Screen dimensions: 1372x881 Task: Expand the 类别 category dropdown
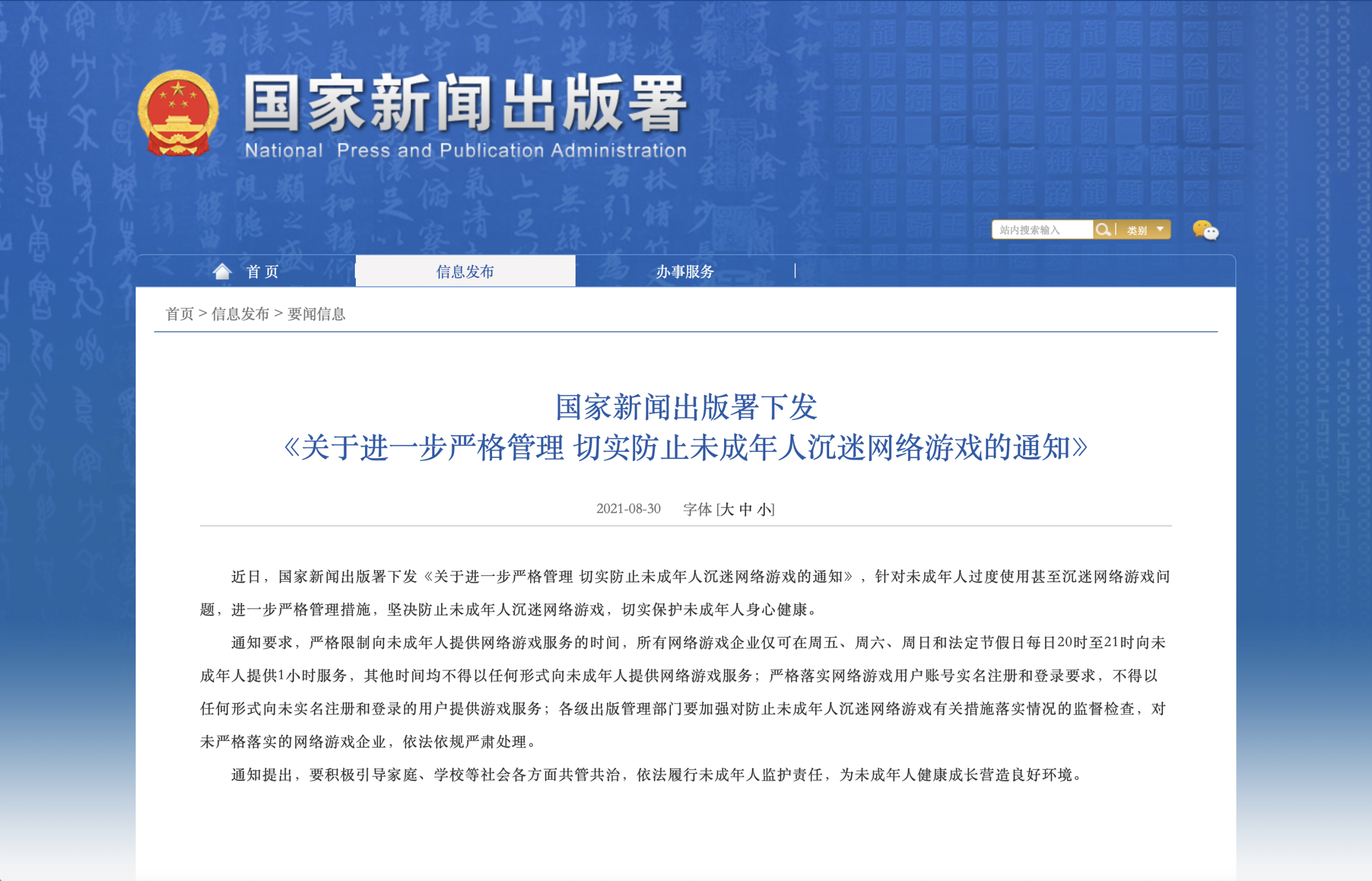pyautogui.click(x=1146, y=230)
